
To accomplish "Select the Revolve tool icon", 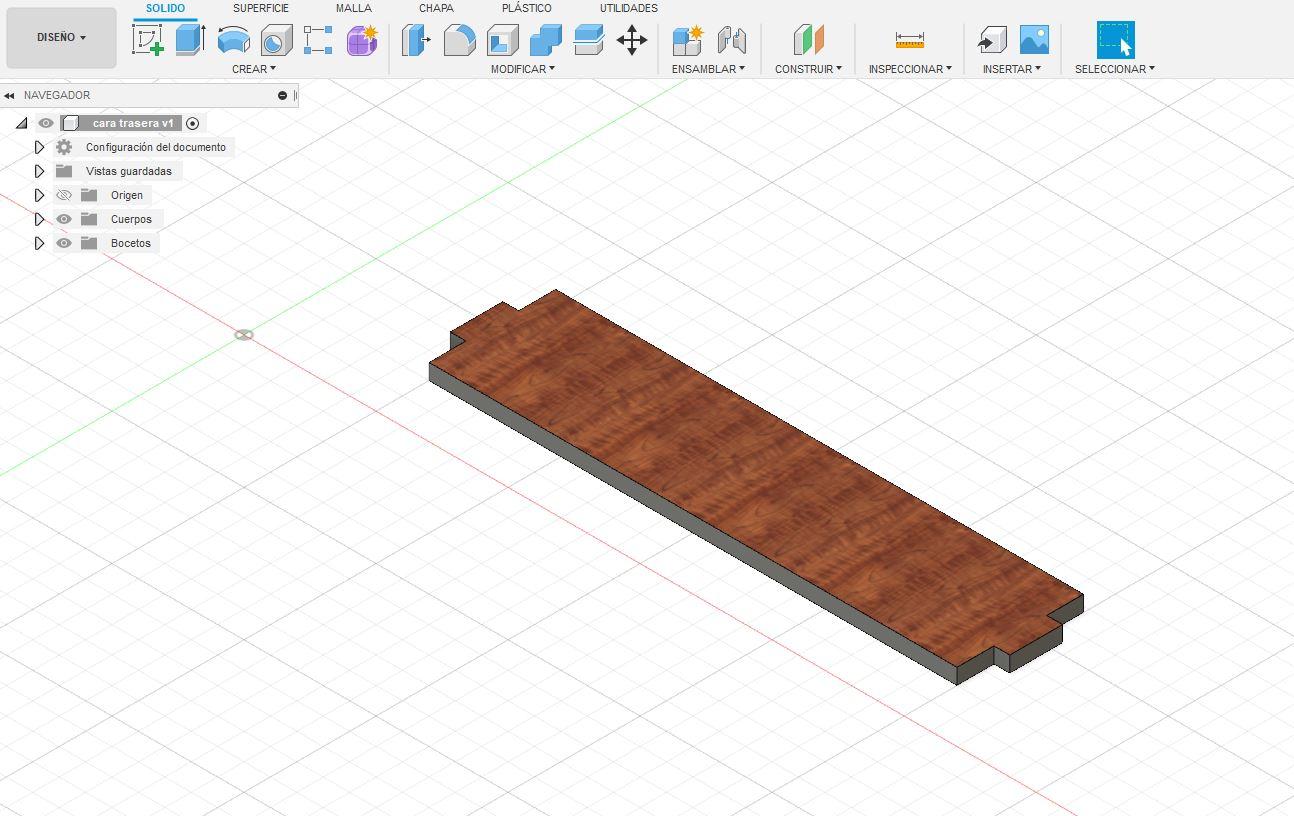I will click(x=233, y=40).
